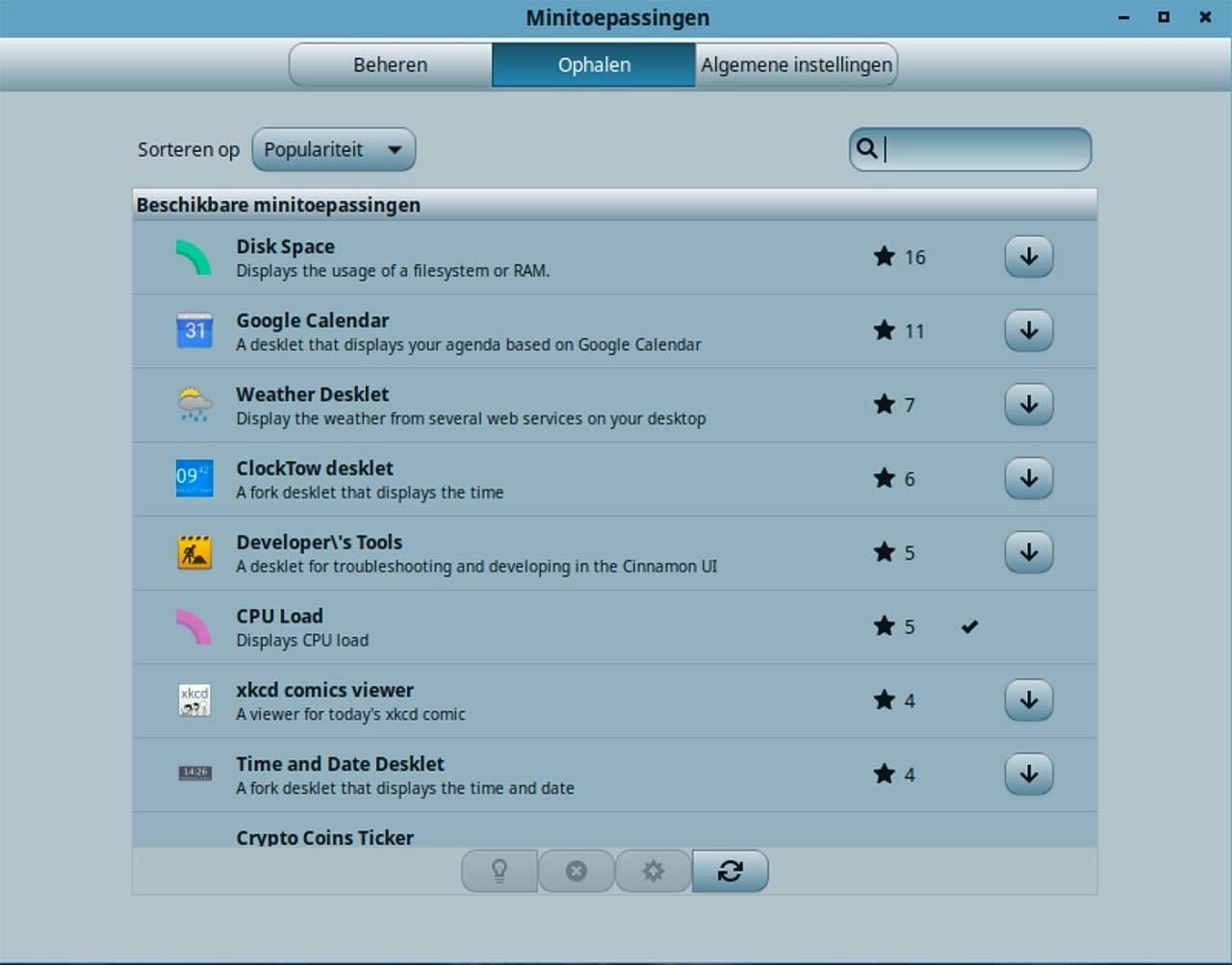Click the star rating icon for Google Calendar
The image size is (1232, 965).
point(885,331)
